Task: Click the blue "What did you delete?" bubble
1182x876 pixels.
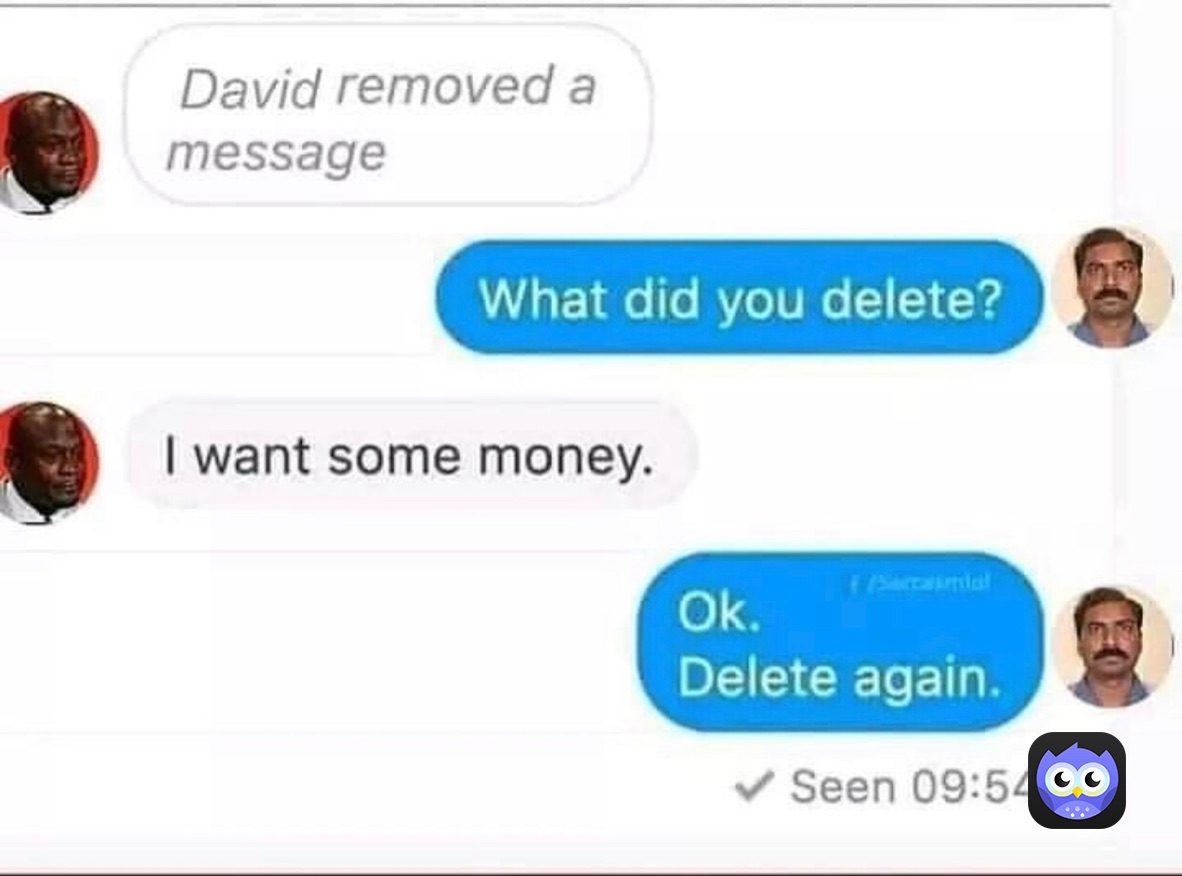Action: point(740,297)
